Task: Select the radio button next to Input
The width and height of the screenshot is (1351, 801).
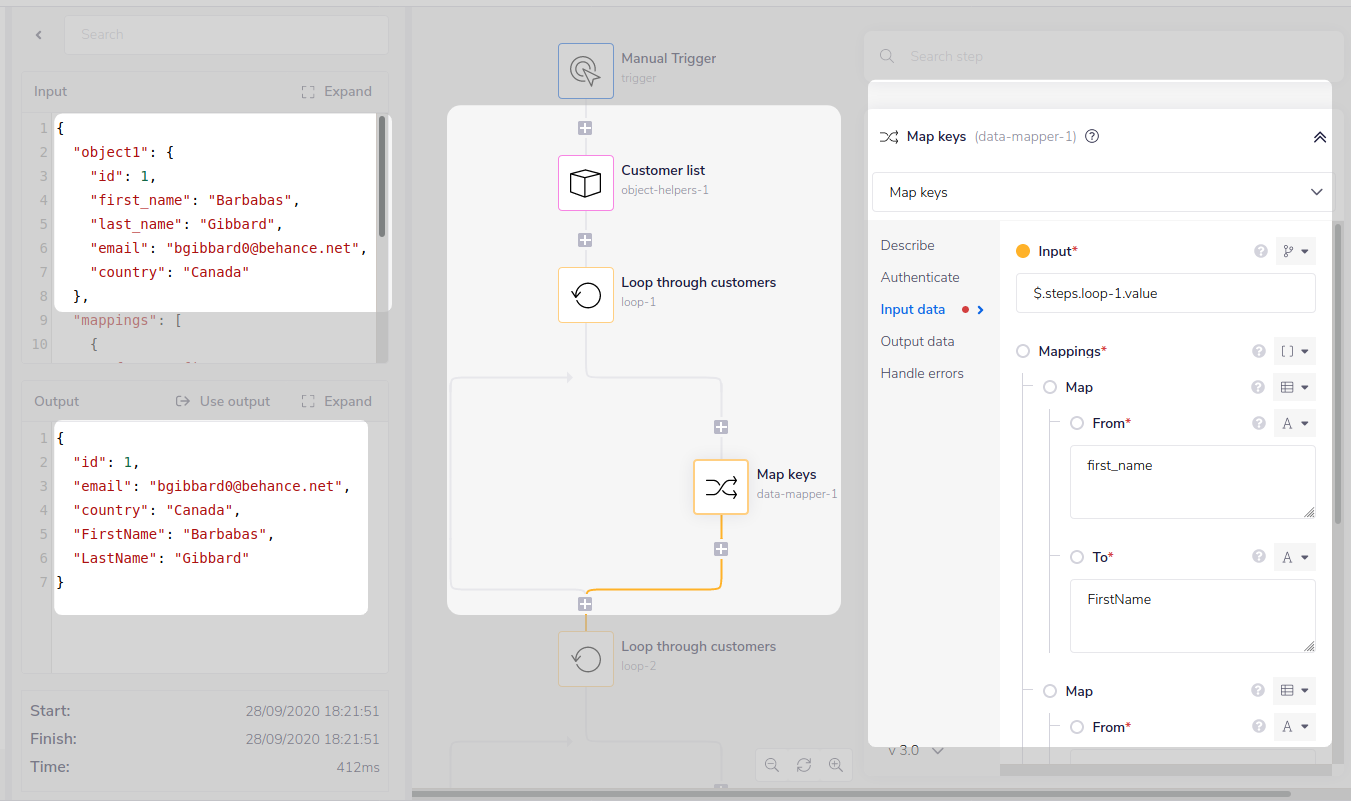Action: [1022, 251]
